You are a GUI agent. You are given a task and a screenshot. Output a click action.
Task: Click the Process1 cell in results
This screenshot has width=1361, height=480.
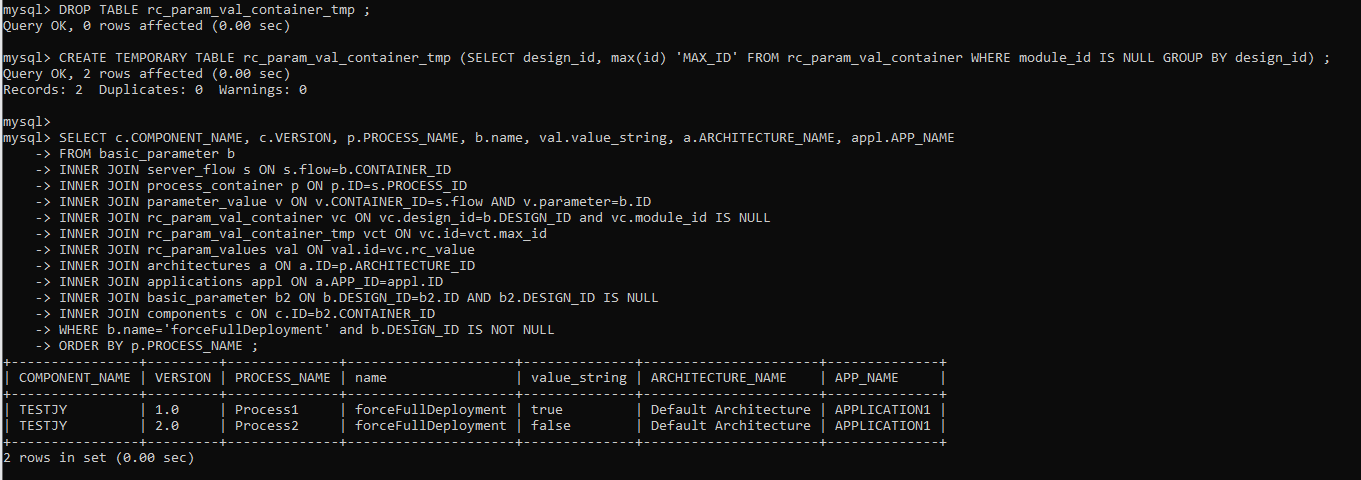click(x=267, y=410)
